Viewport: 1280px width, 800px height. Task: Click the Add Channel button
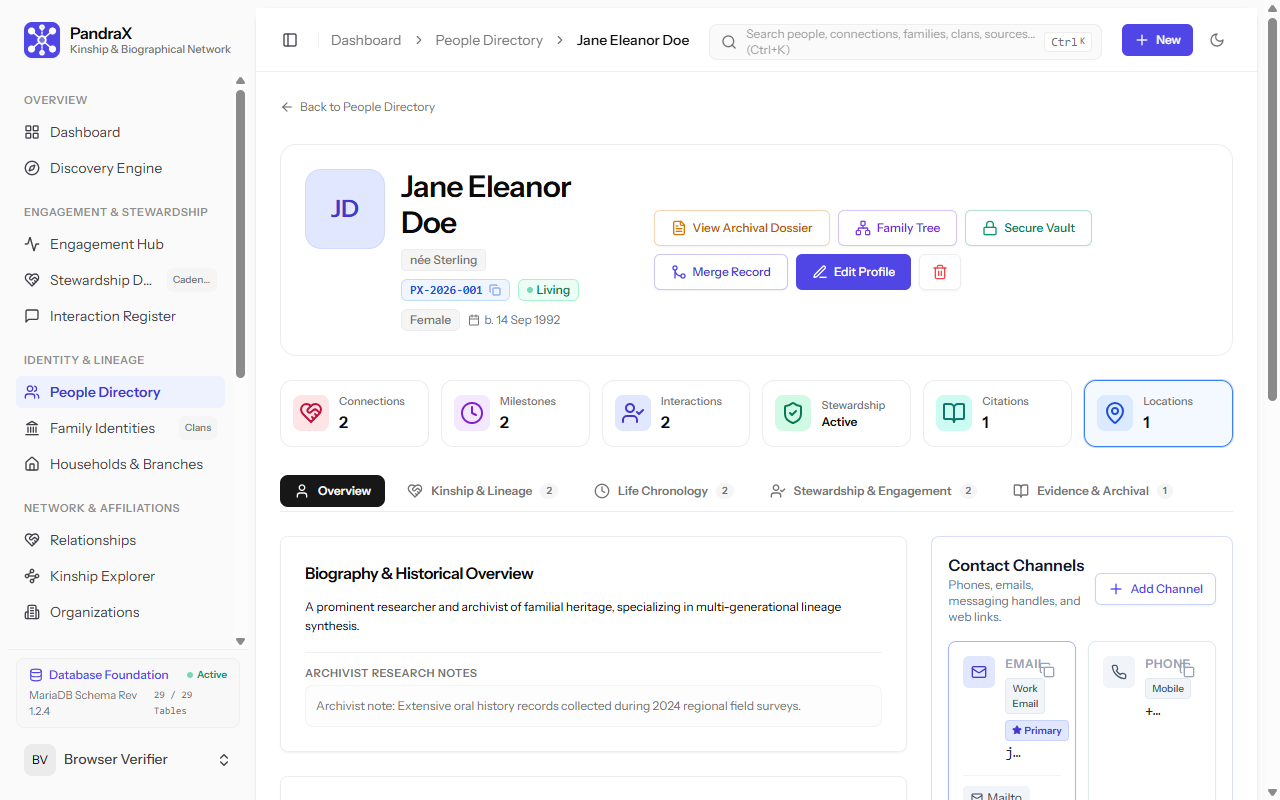1155,589
